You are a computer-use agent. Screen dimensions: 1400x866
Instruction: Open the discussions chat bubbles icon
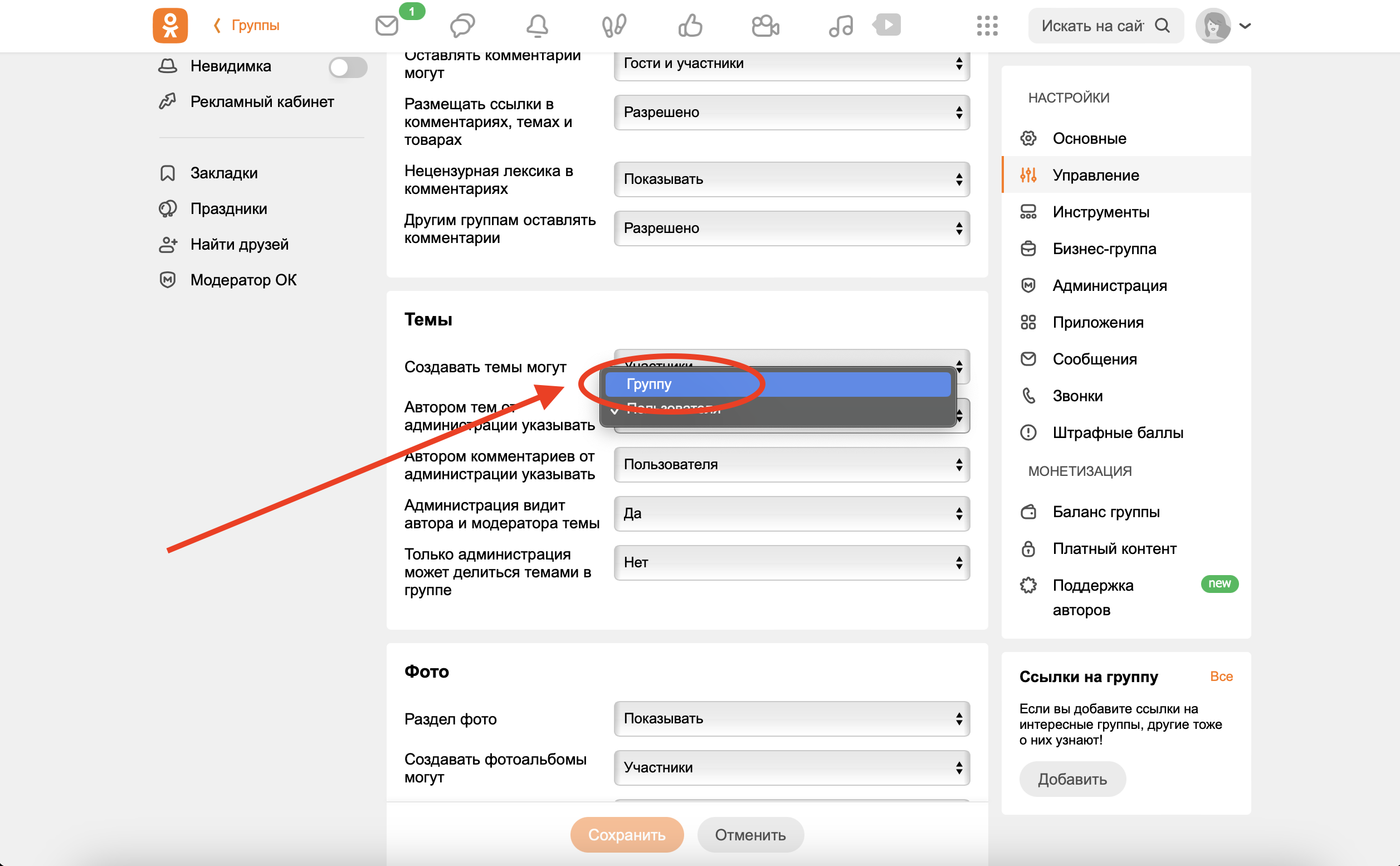[461, 26]
